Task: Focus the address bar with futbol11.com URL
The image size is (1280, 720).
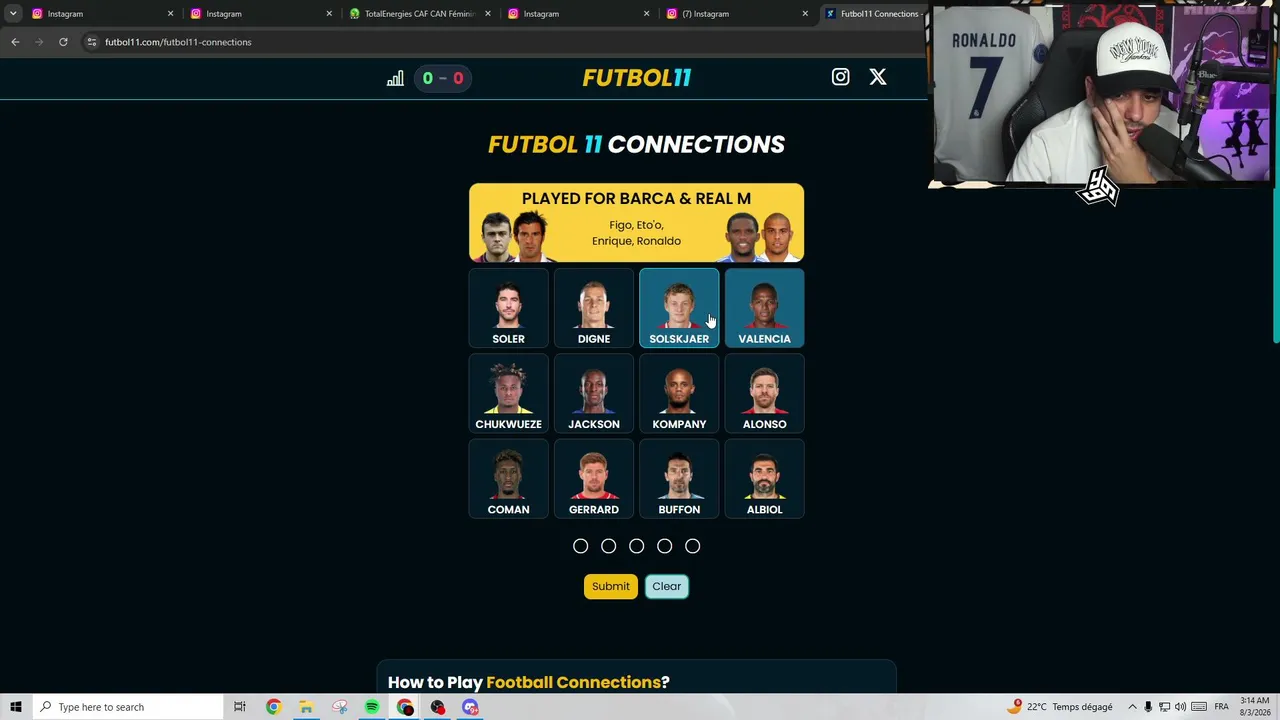Action: pos(500,42)
